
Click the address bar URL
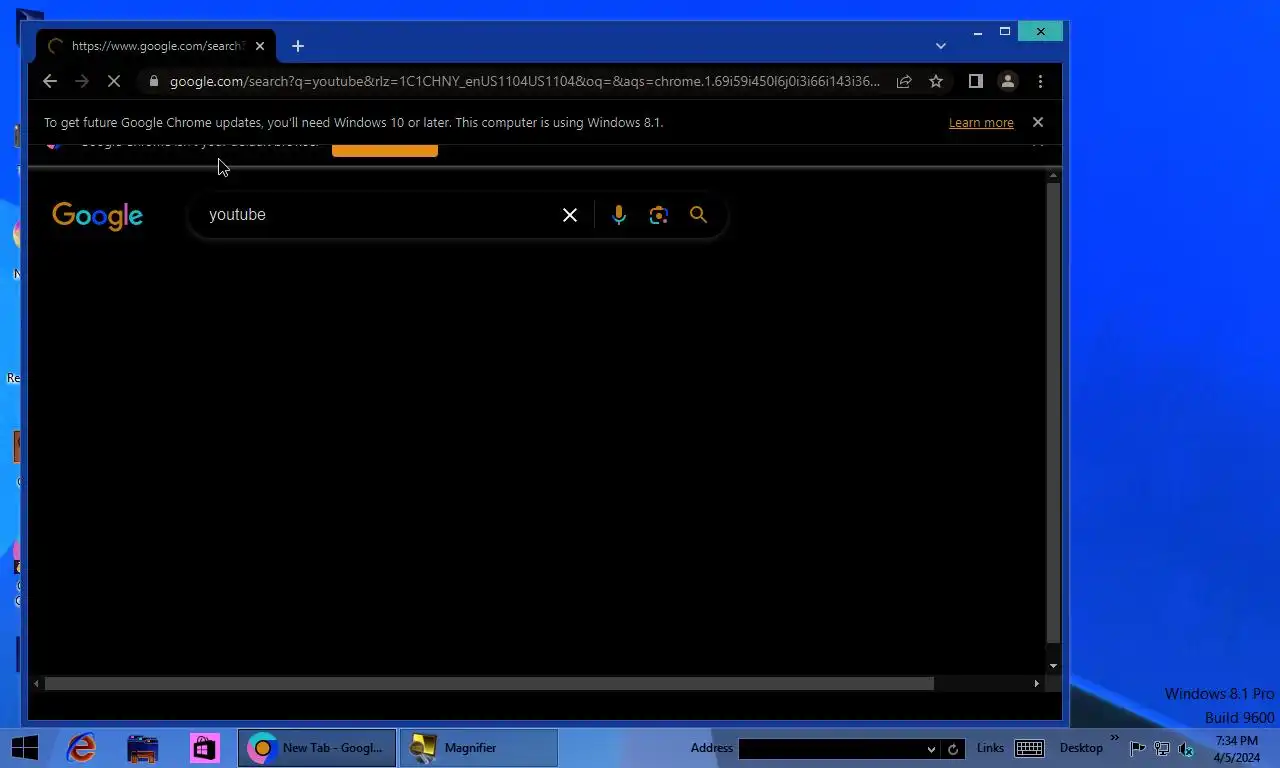point(525,81)
